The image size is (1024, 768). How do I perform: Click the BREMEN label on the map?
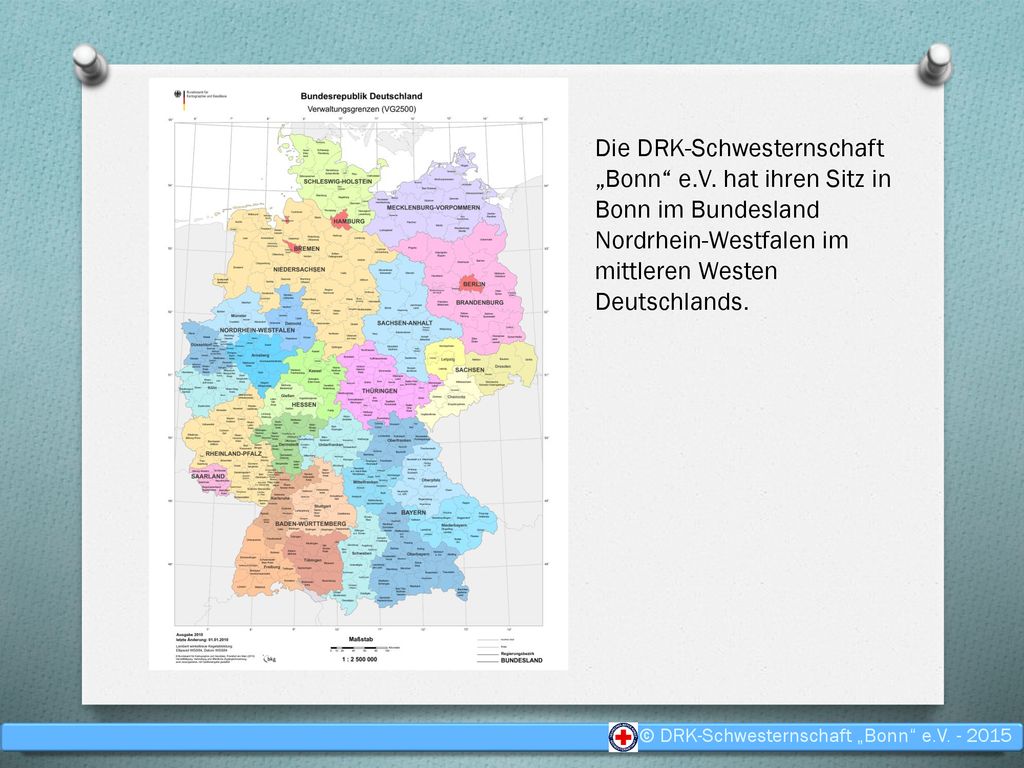[306, 249]
